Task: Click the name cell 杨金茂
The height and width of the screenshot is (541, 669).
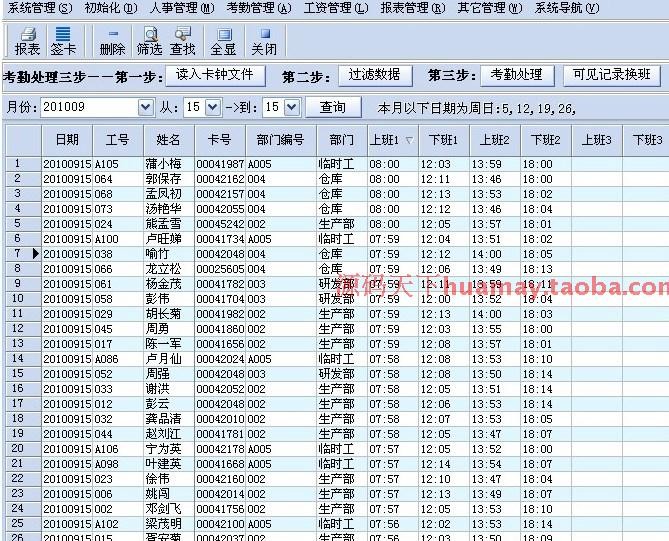Action: coord(169,284)
